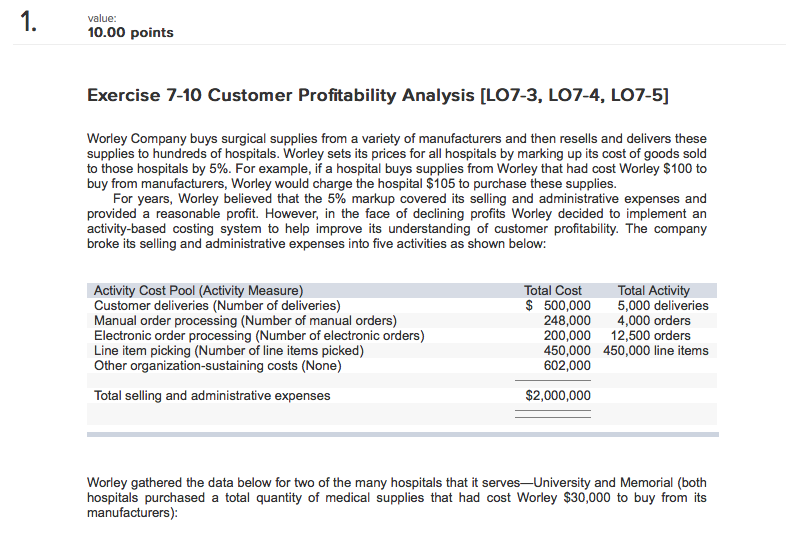
Task: Select the Manual order processing row label
Action: coord(238,321)
